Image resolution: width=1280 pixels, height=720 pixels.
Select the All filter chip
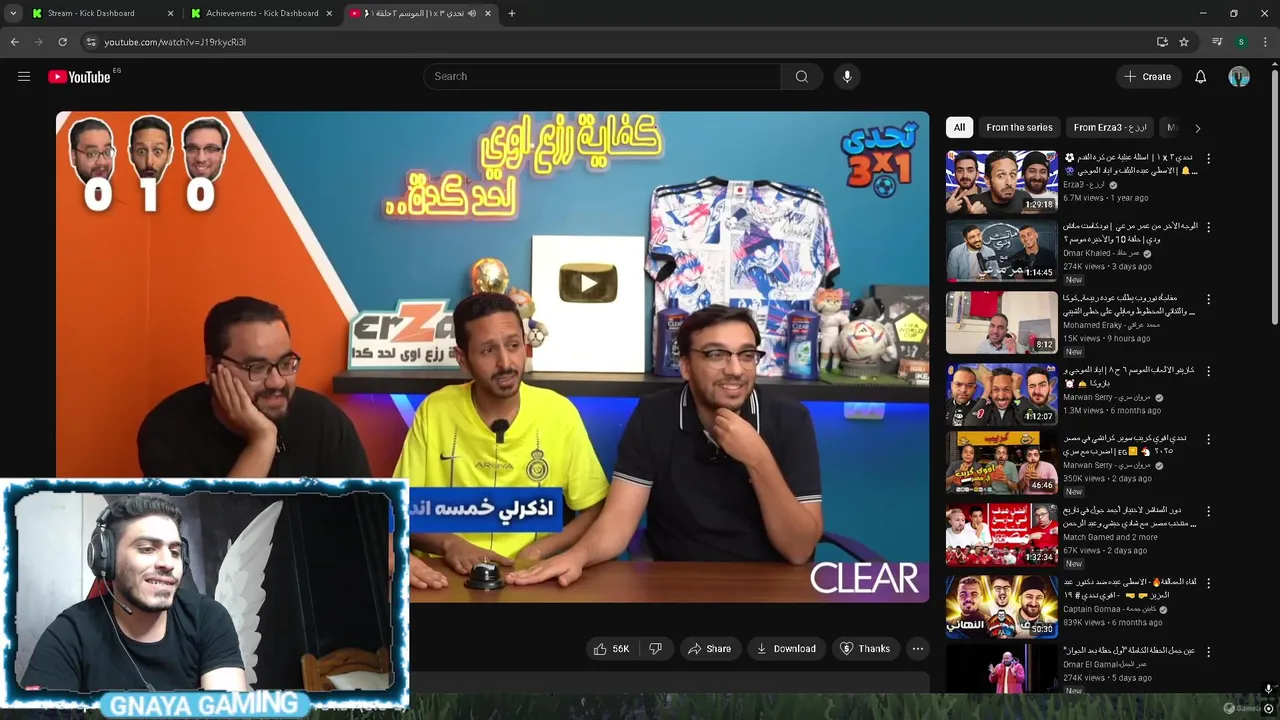click(x=959, y=128)
